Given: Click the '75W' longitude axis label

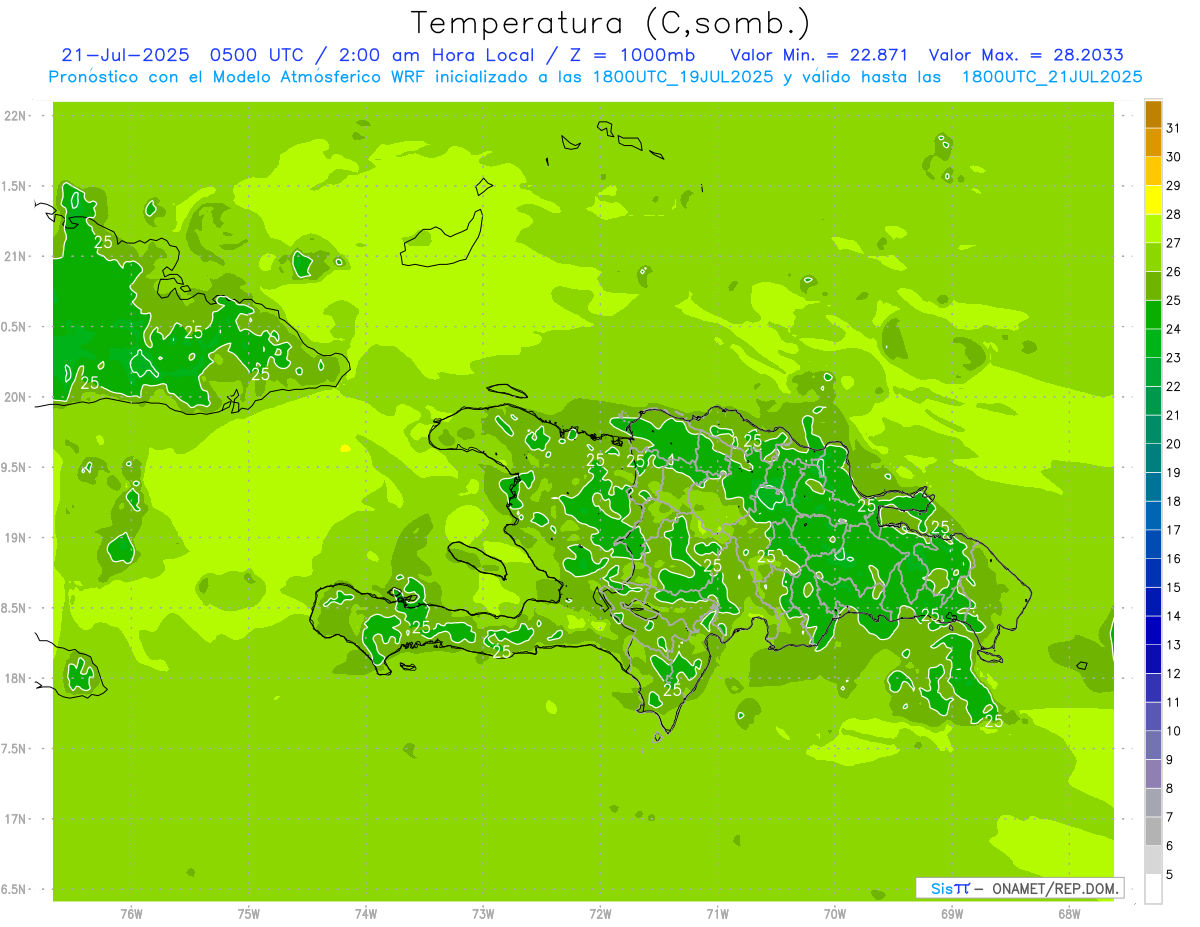Looking at the screenshot, I should coord(249,913).
